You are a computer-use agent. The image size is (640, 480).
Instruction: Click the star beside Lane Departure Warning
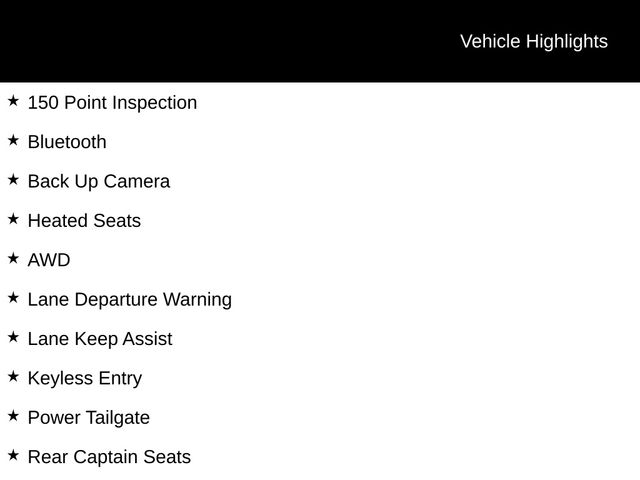pyautogui.click(x=13, y=298)
